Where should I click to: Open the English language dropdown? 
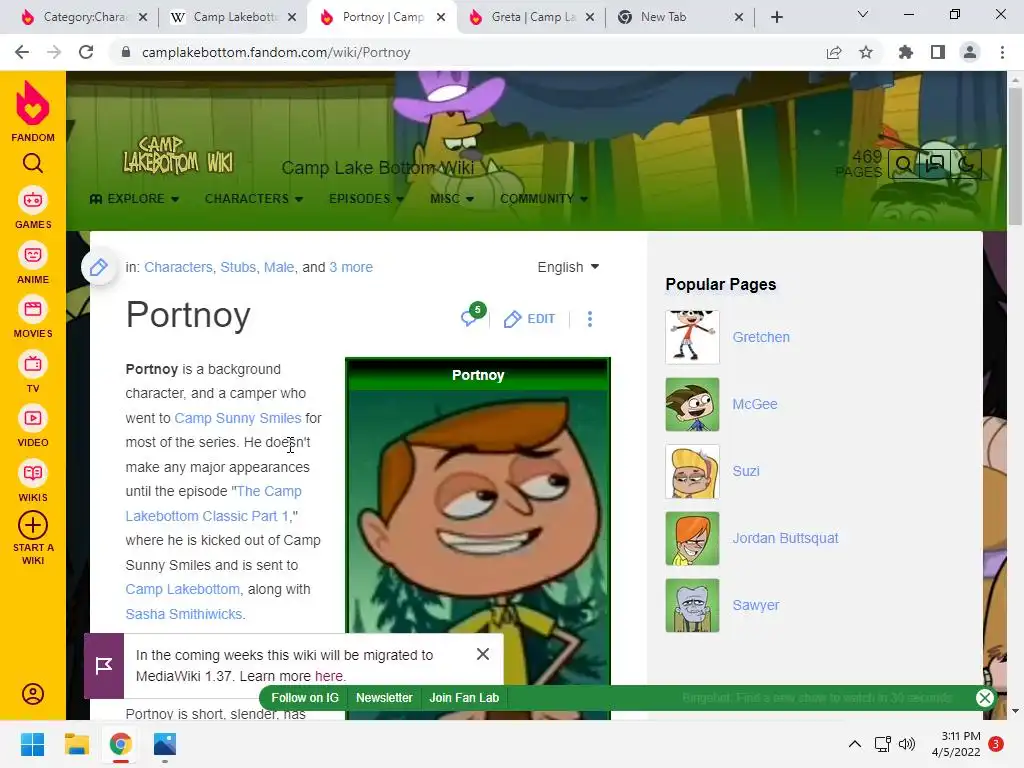(568, 267)
